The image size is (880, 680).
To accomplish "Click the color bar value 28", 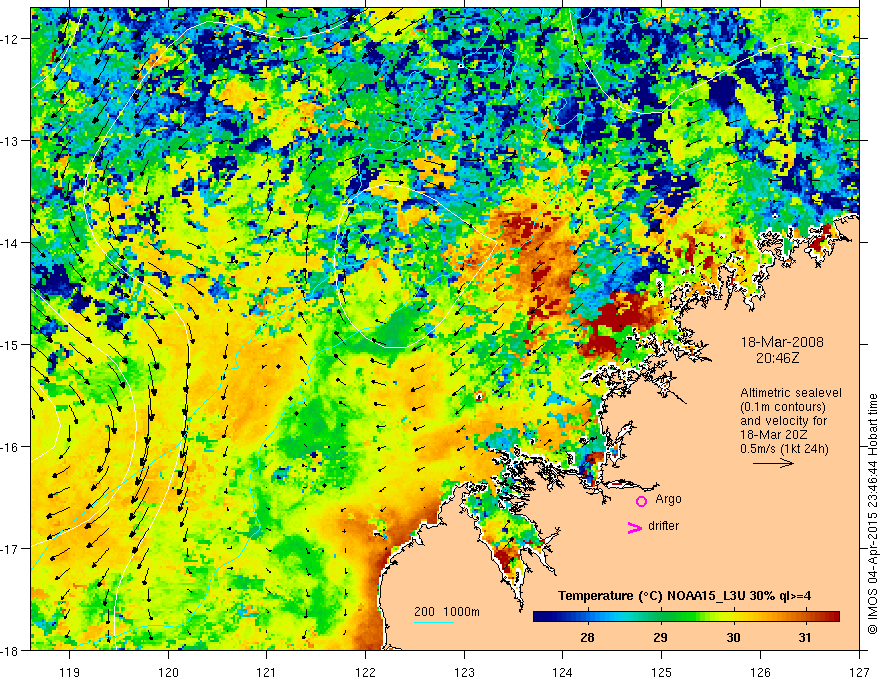I will 587,638.
